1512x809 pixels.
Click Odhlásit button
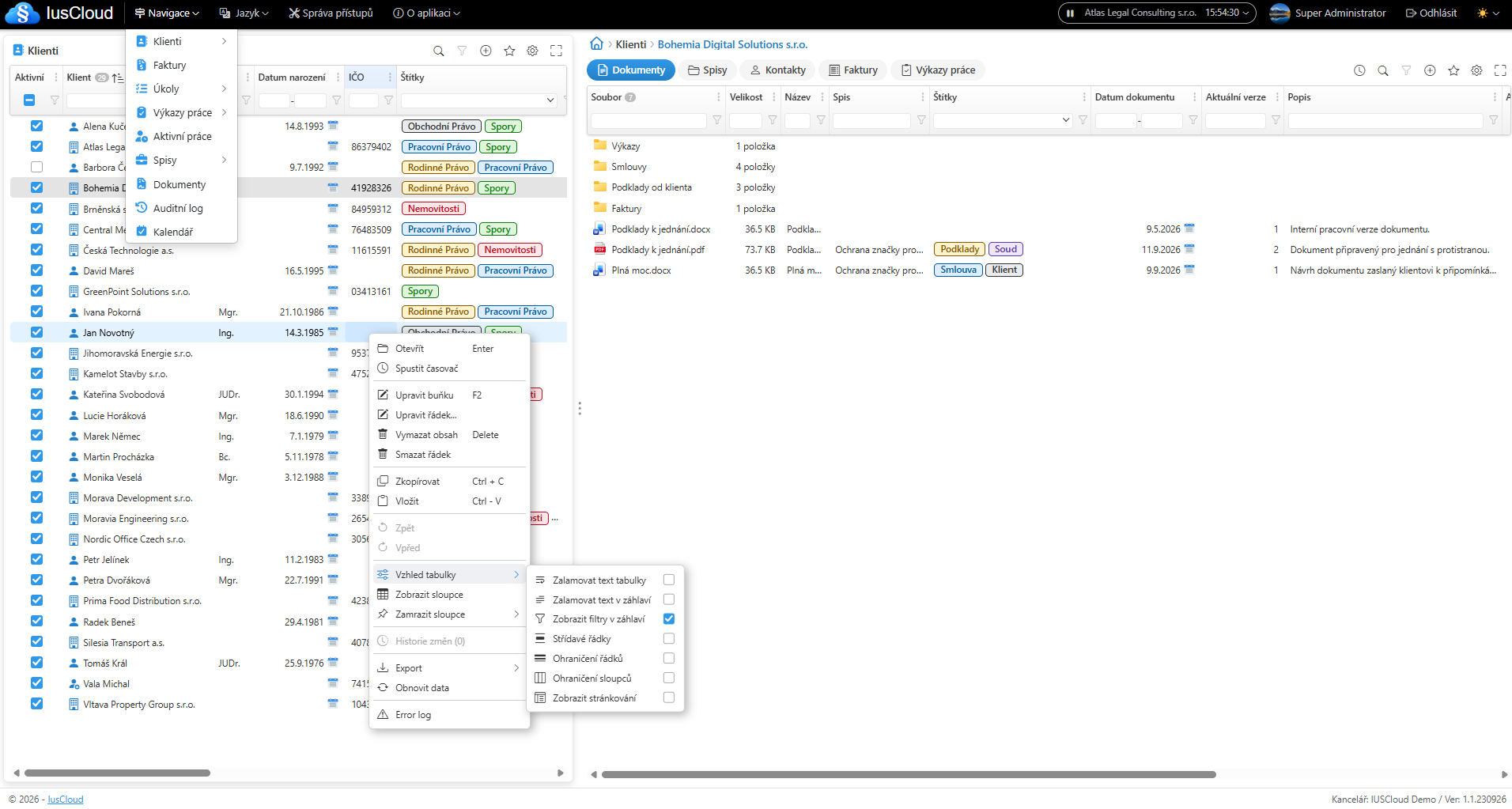[x=1431, y=13]
